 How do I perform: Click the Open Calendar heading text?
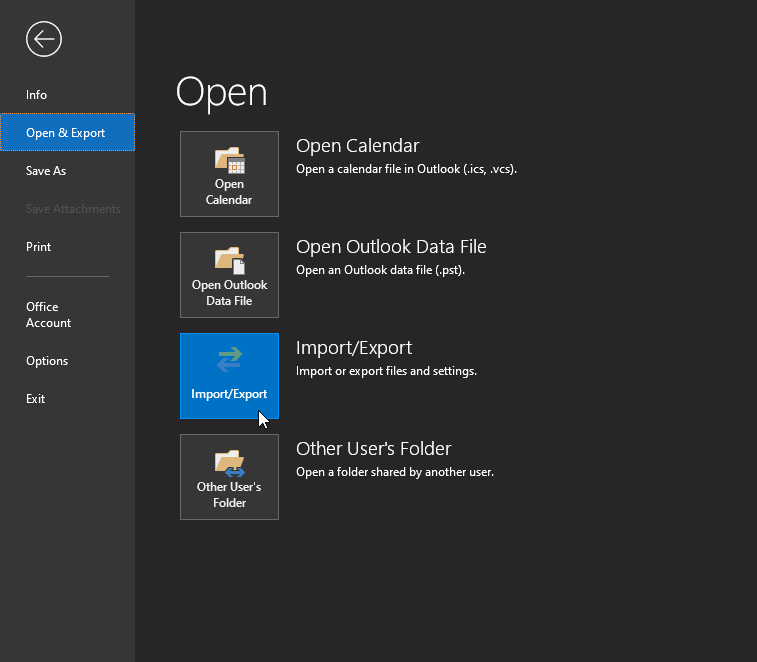point(358,146)
